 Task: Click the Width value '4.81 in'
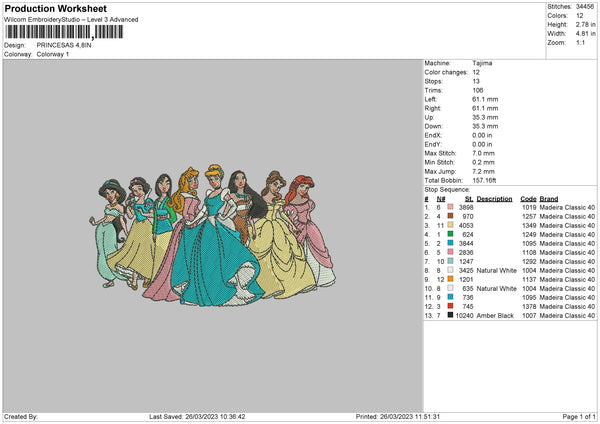[x=585, y=34]
